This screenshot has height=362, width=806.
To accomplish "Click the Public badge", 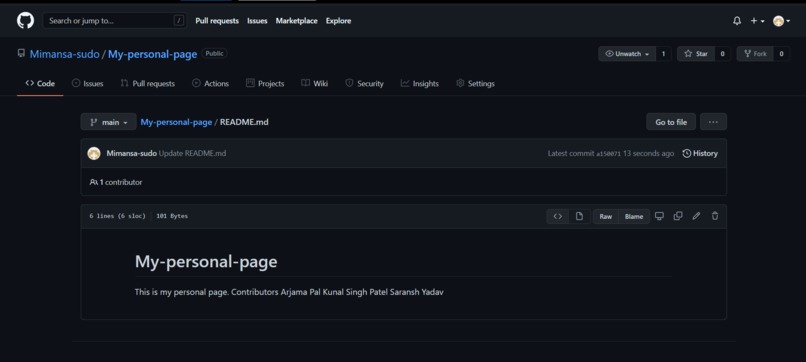I will point(214,53).
